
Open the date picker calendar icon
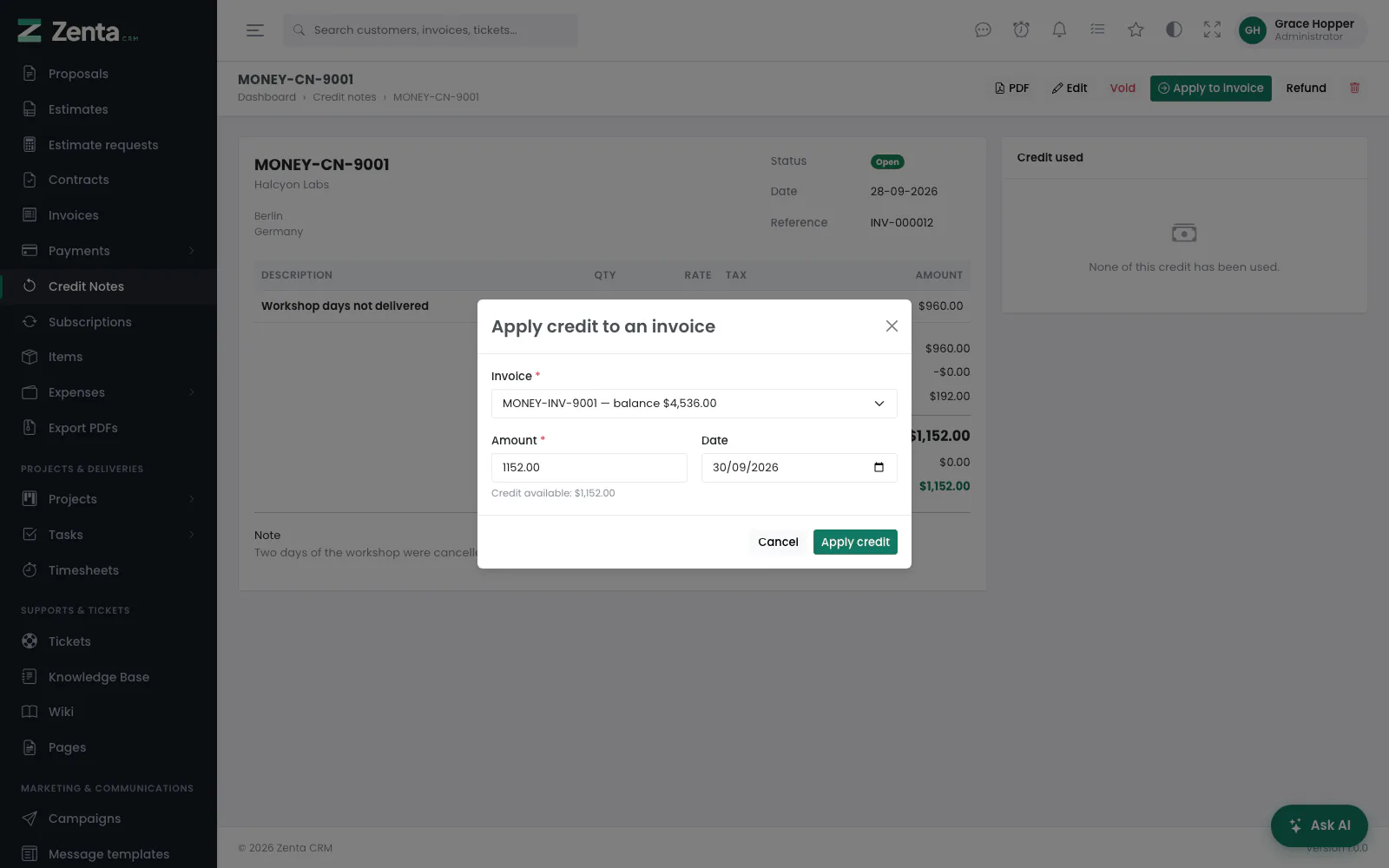(x=879, y=467)
